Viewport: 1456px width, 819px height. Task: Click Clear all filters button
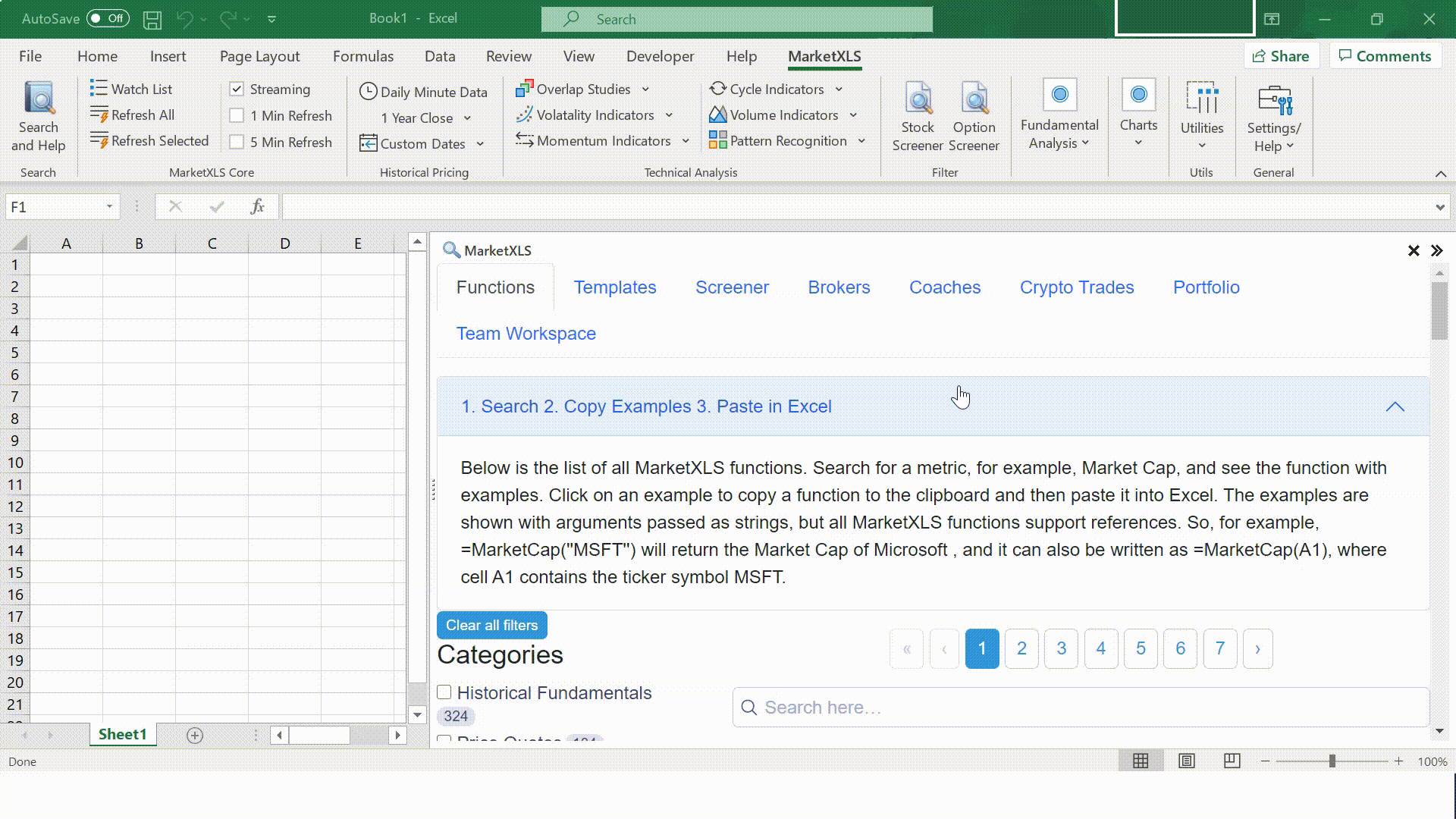point(491,625)
